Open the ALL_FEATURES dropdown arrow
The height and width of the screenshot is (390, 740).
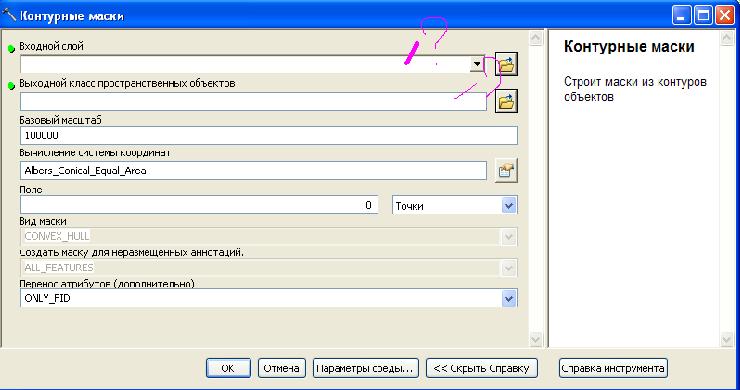click(509, 268)
